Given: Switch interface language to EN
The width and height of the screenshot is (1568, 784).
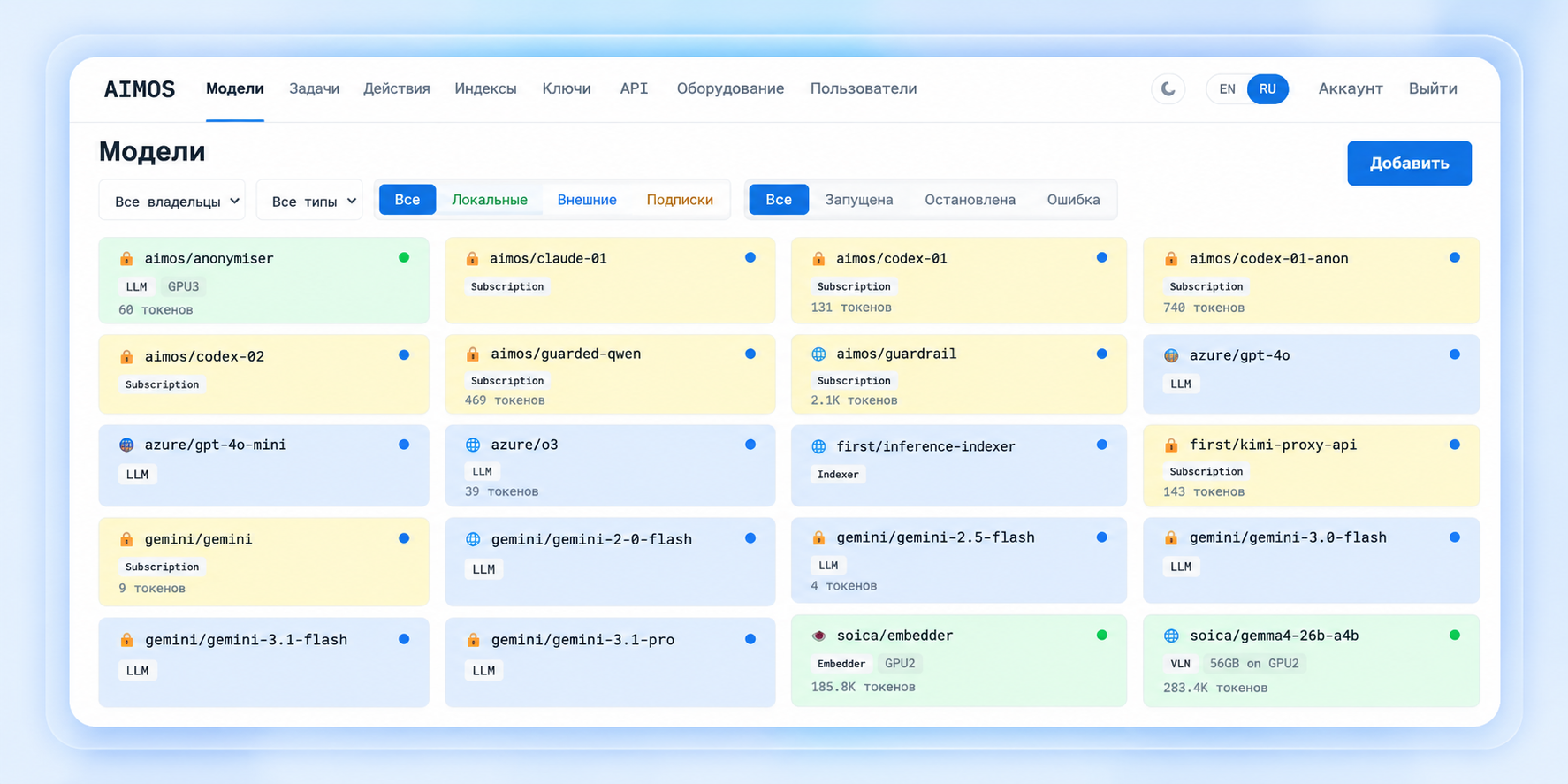Looking at the screenshot, I should coord(1227,88).
